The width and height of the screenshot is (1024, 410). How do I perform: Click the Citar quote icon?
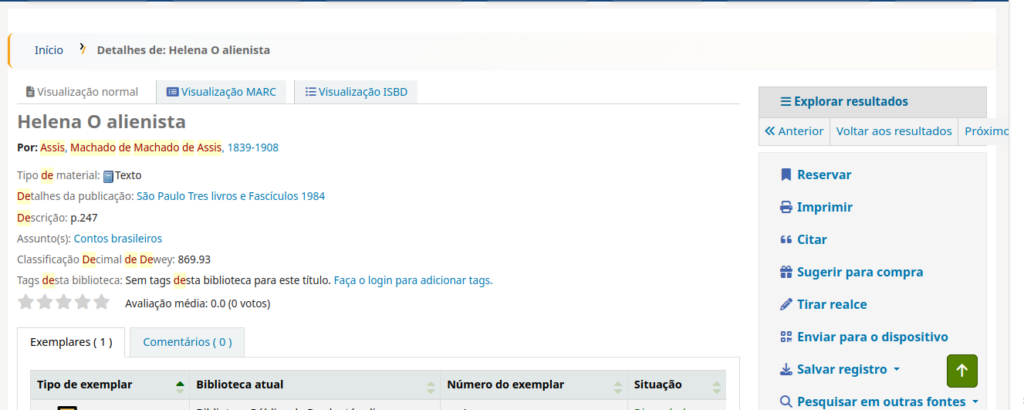click(x=786, y=240)
